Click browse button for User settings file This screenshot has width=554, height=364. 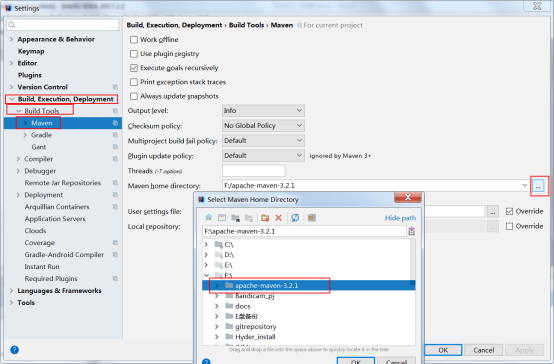(493, 211)
